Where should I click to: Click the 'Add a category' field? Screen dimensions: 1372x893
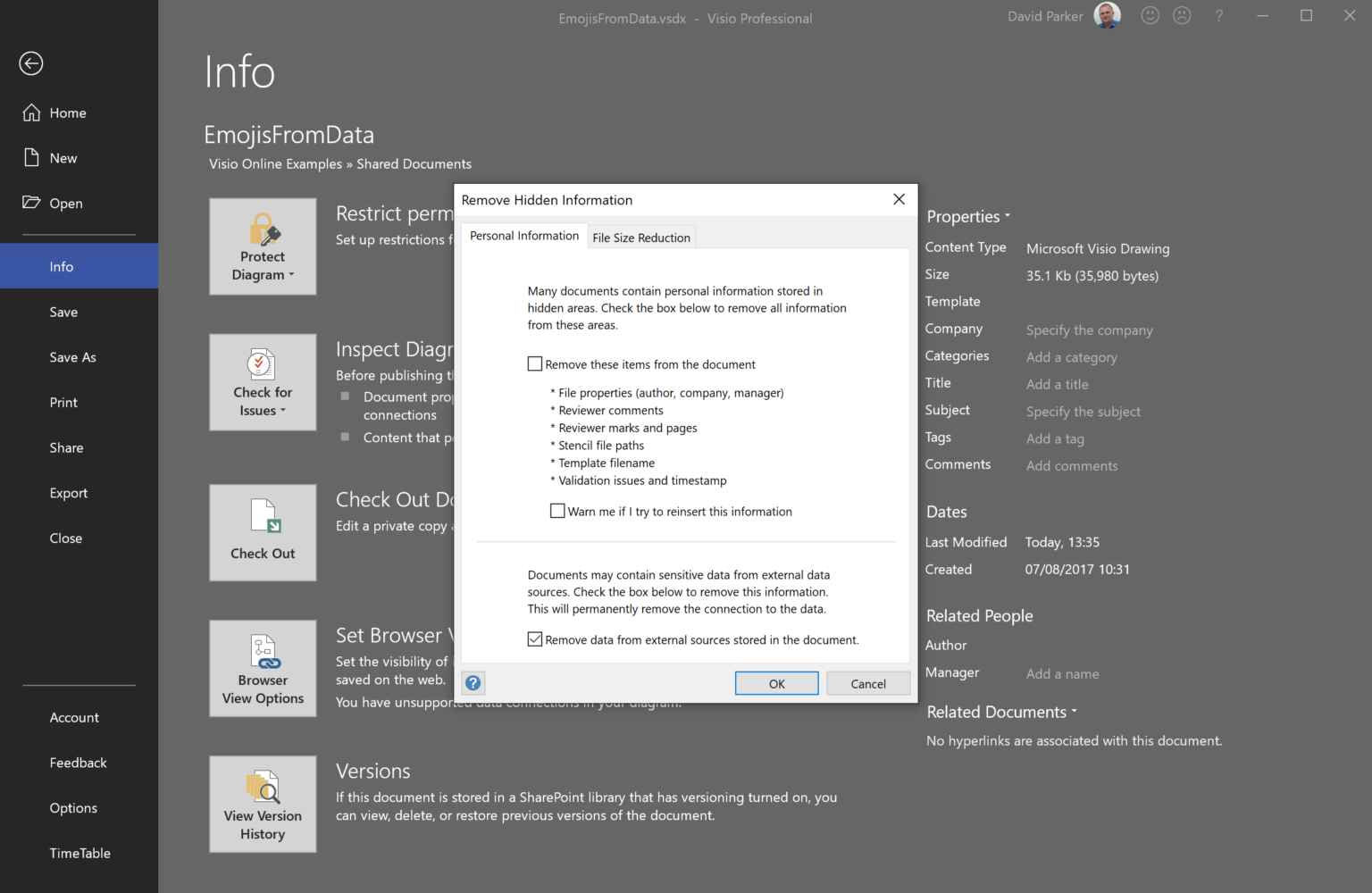point(1072,357)
